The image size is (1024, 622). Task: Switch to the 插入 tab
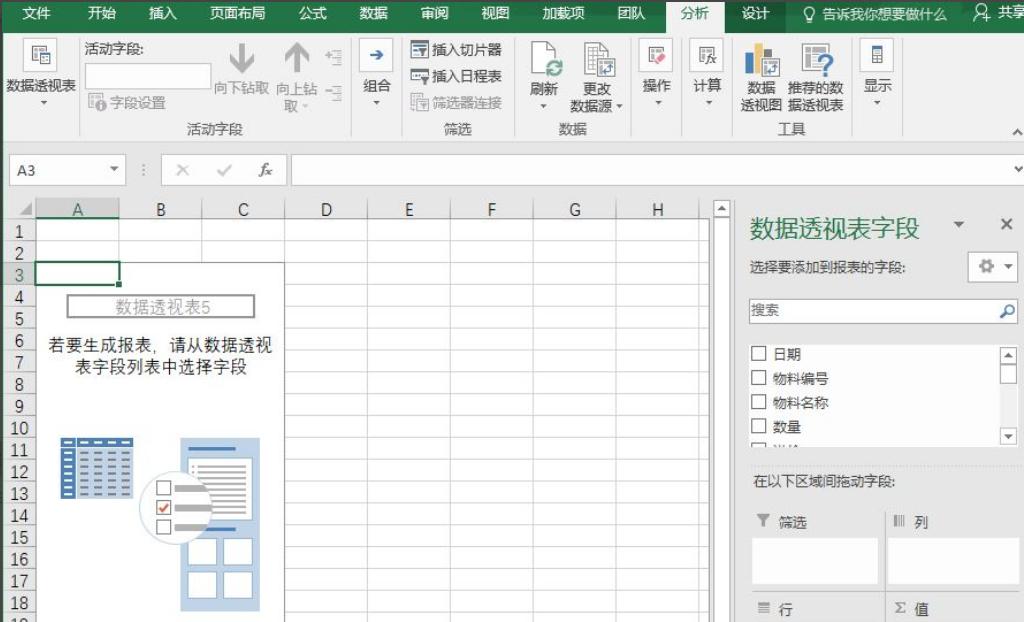click(163, 13)
